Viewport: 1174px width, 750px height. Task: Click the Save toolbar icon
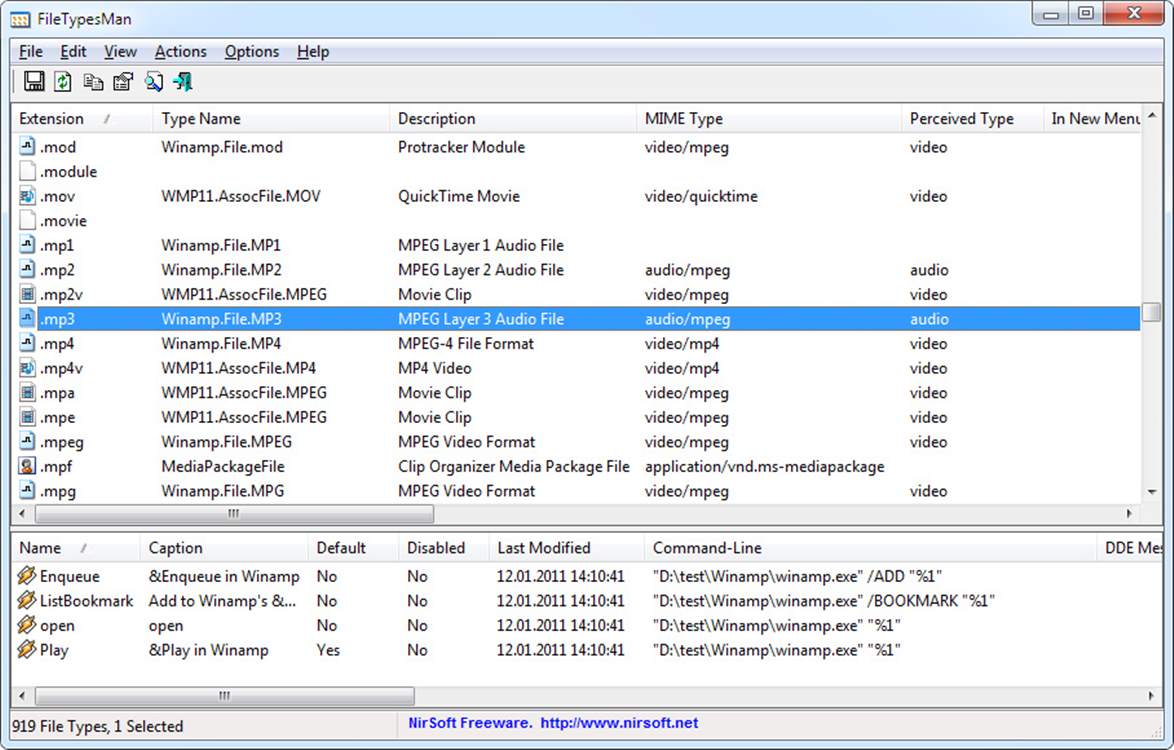[x=34, y=81]
